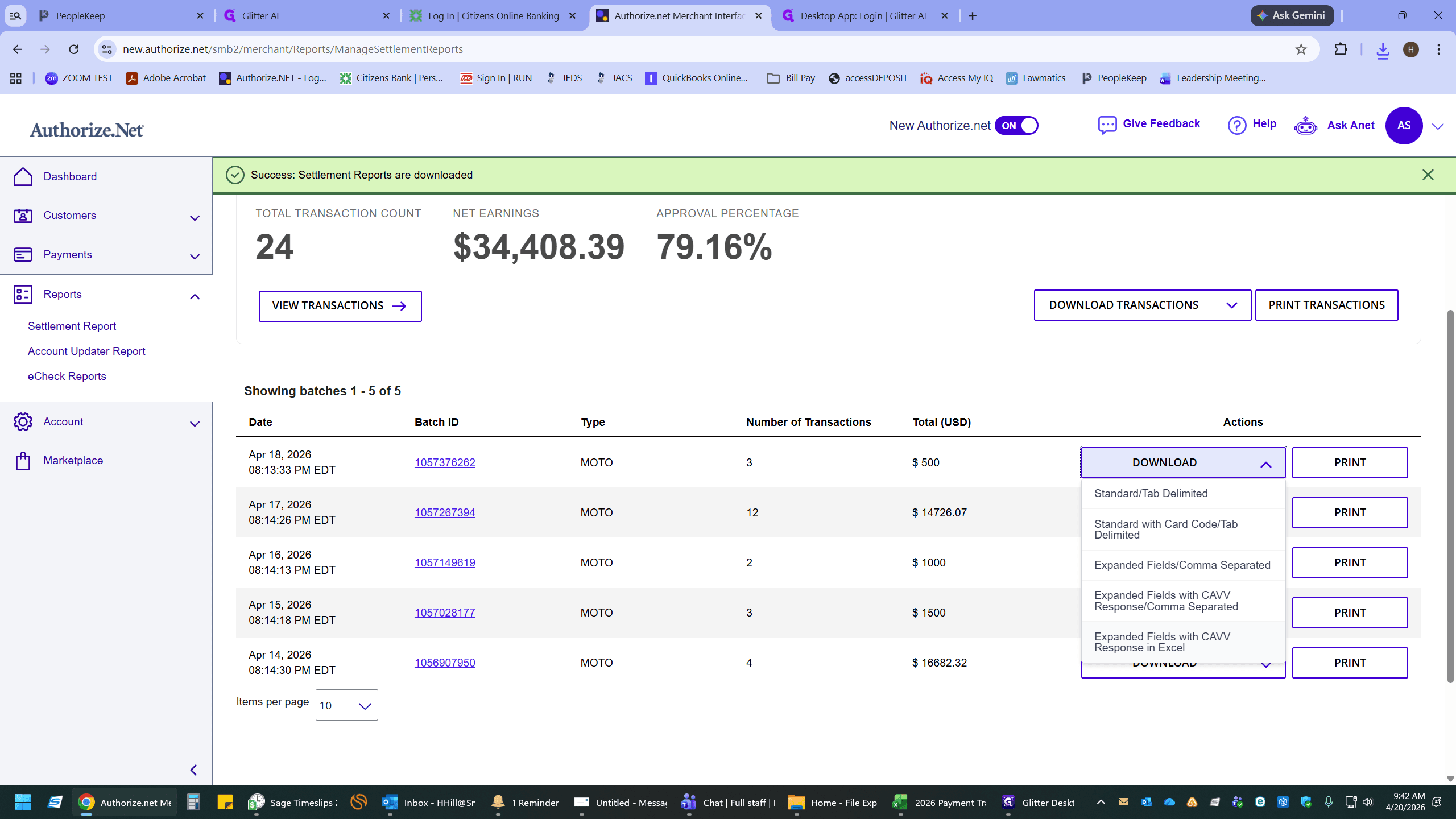Image resolution: width=1456 pixels, height=819 pixels.
Task: Click the Account gear icon
Action: [23, 421]
